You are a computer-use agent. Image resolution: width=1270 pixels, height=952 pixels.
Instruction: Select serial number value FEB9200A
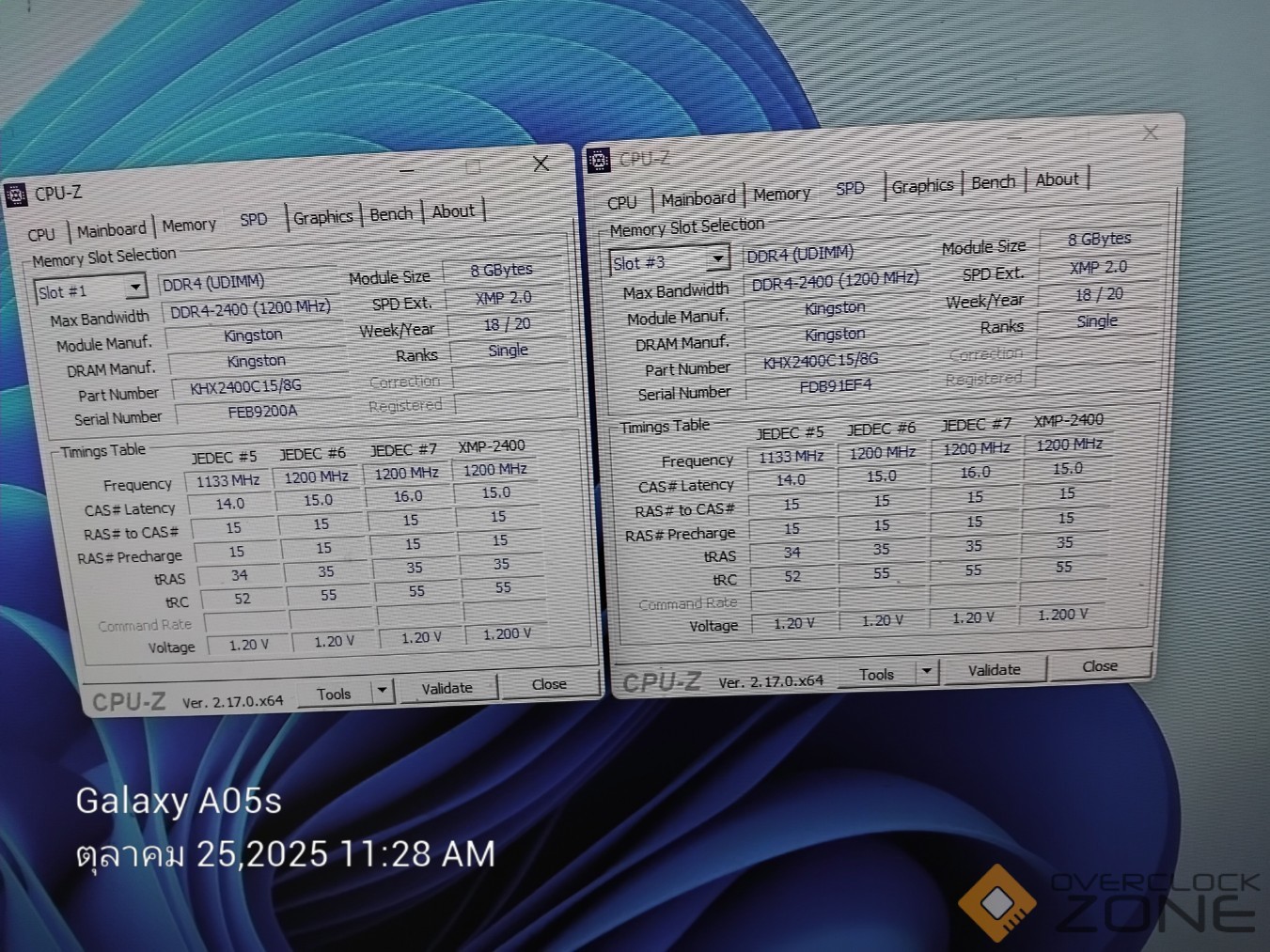coord(262,412)
